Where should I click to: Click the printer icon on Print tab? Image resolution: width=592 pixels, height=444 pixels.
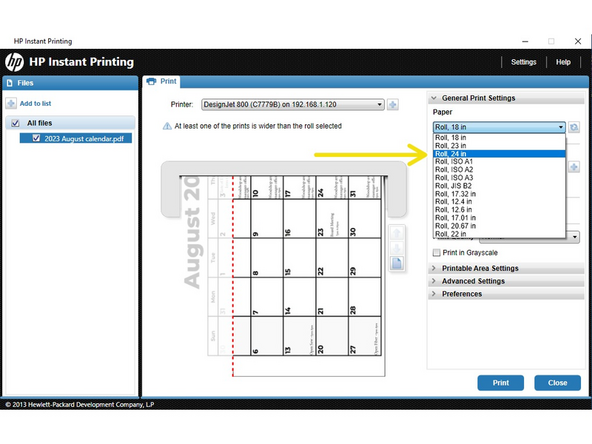[151, 81]
